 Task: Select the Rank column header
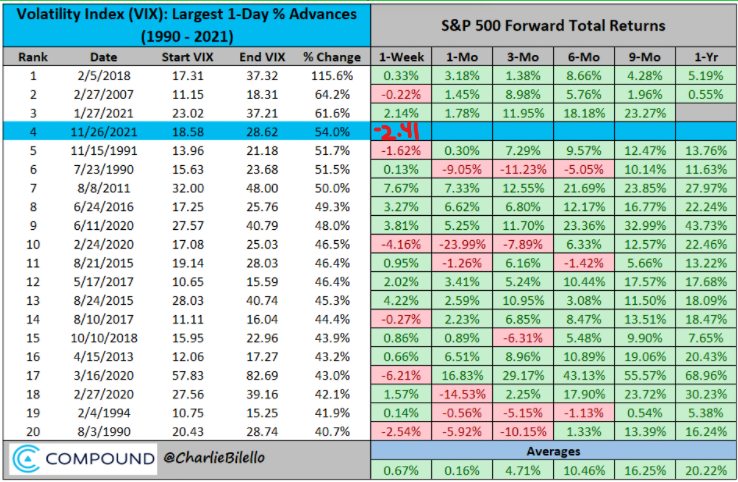36,57
